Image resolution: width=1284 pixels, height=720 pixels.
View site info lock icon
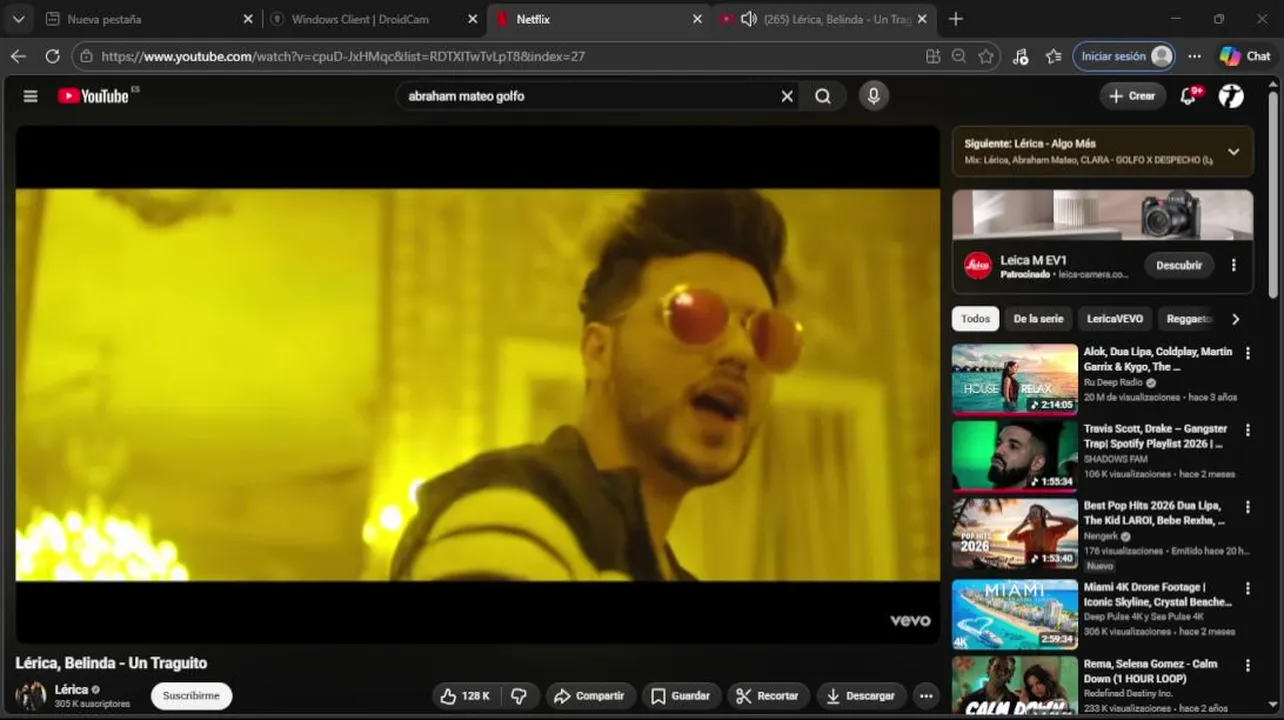(86, 56)
